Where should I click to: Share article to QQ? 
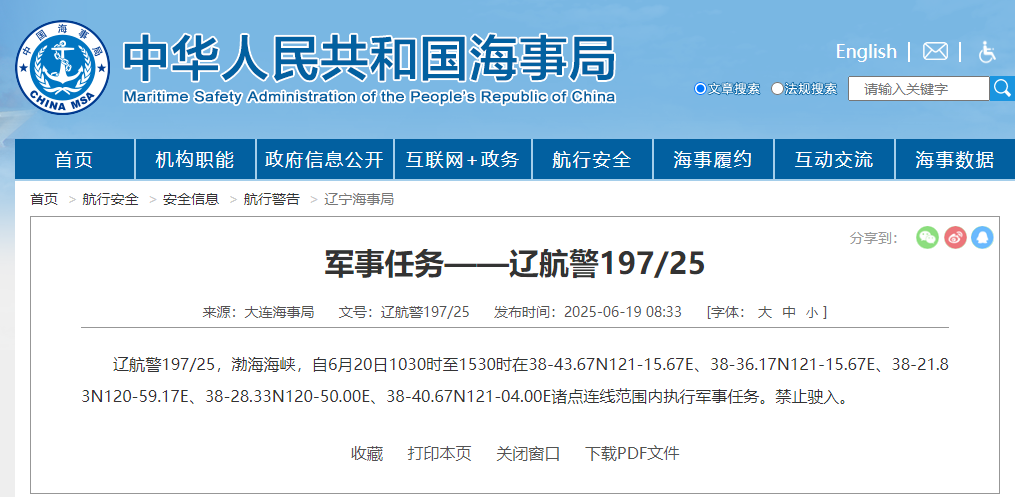[982, 238]
